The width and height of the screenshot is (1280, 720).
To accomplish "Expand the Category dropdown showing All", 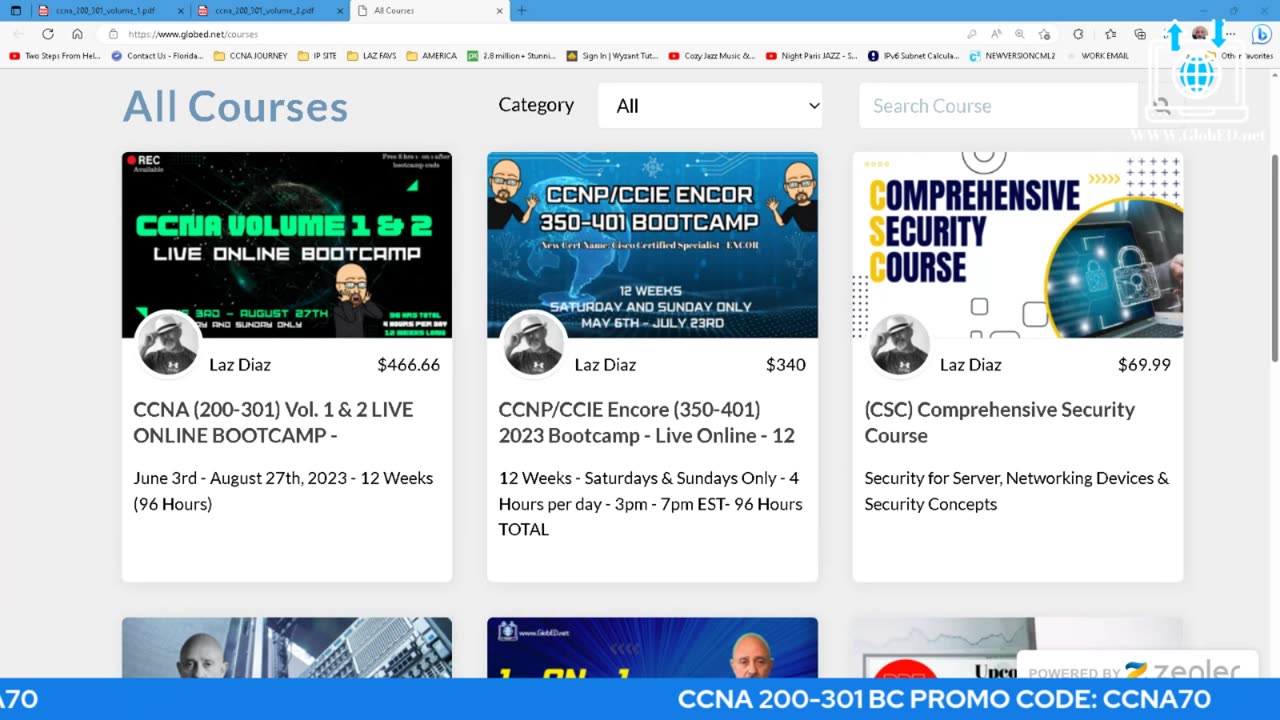I will coord(710,105).
